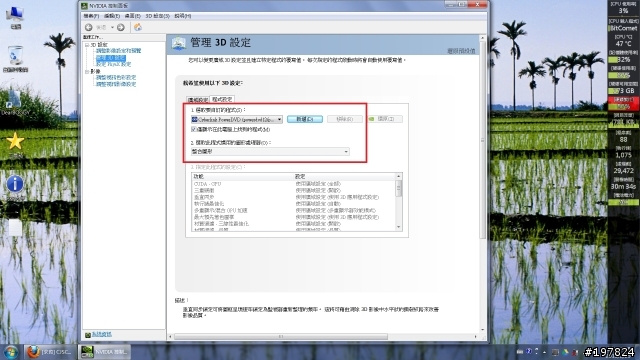The image size is (640, 360).
Task: Click the settings list vertical scrollbar thumb
Action: coord(399,189)
